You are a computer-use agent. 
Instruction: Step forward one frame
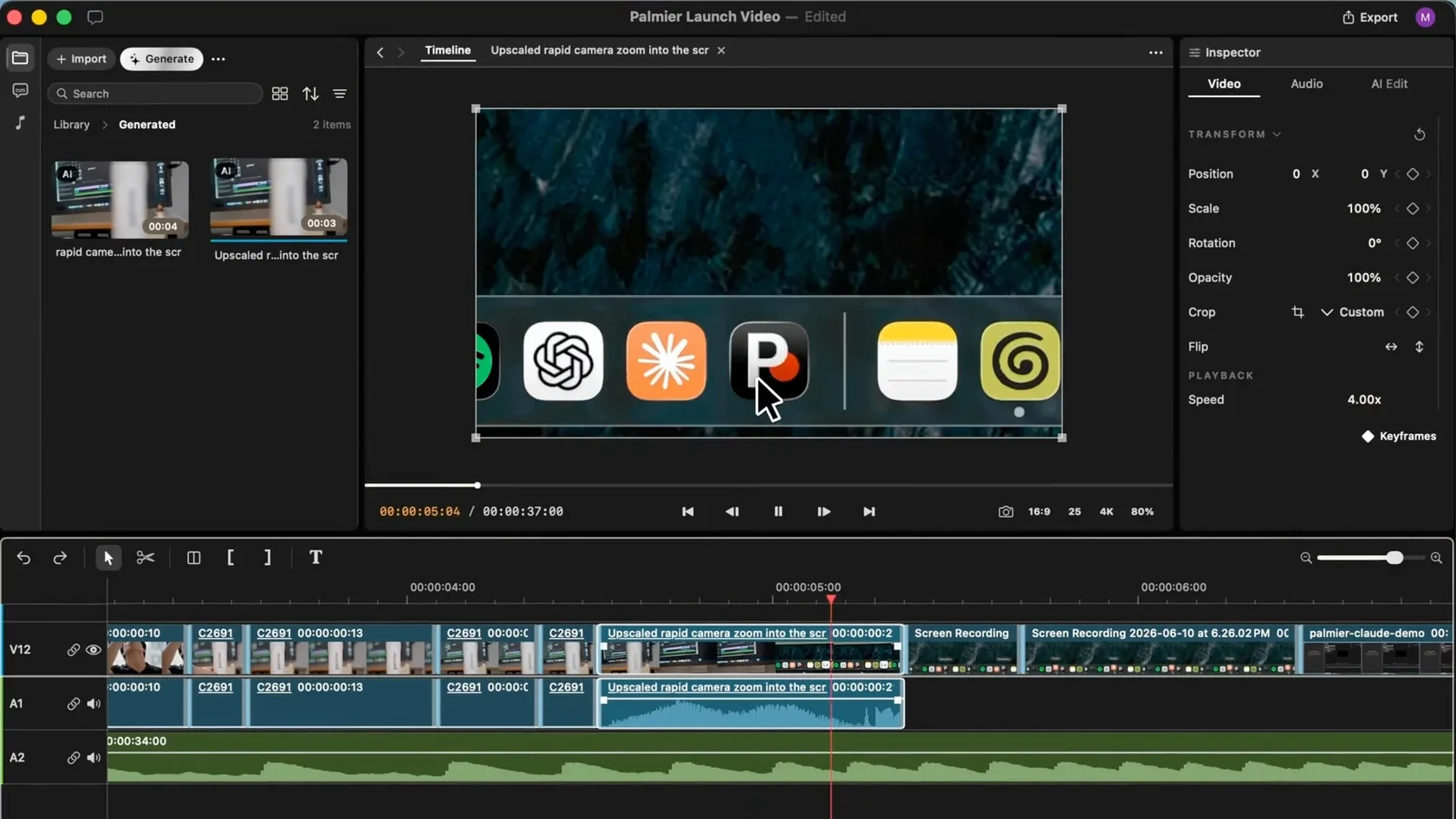pos(823,512)
